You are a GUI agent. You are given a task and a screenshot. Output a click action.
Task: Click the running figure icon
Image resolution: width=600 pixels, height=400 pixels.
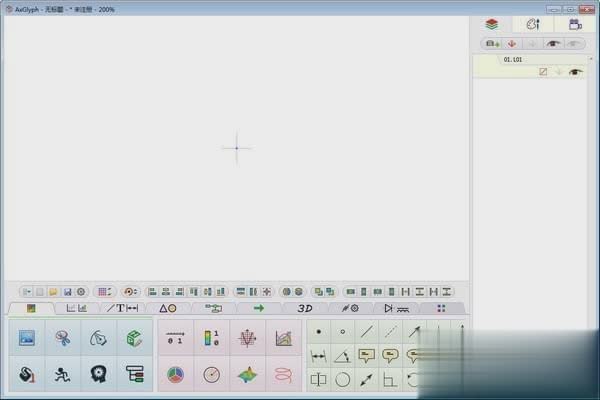(x=63, y=374)
